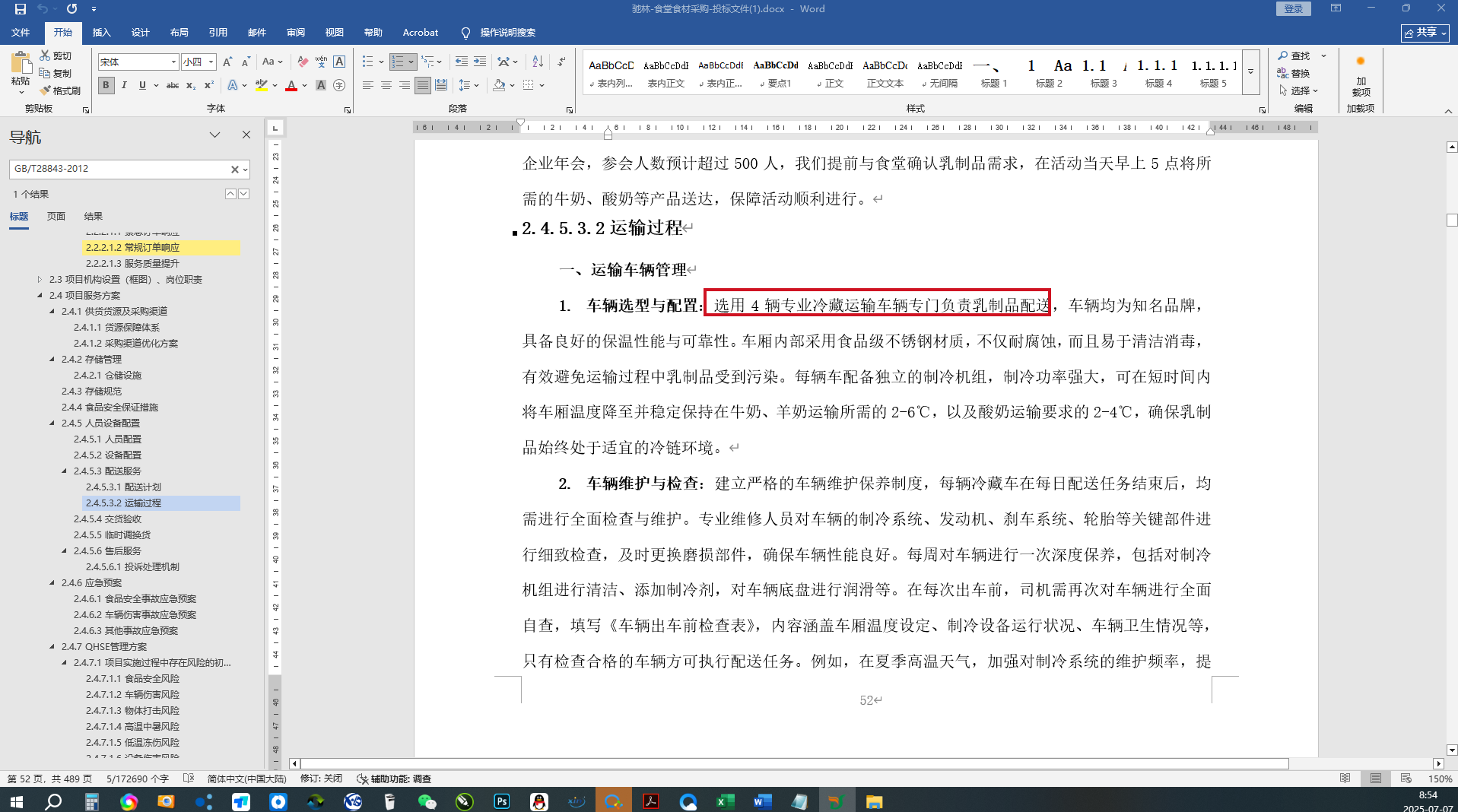The height and width of the screenshot is (812, 1458).
Task: Open the bullet list dropdown arrow
Action: [381, 62]
